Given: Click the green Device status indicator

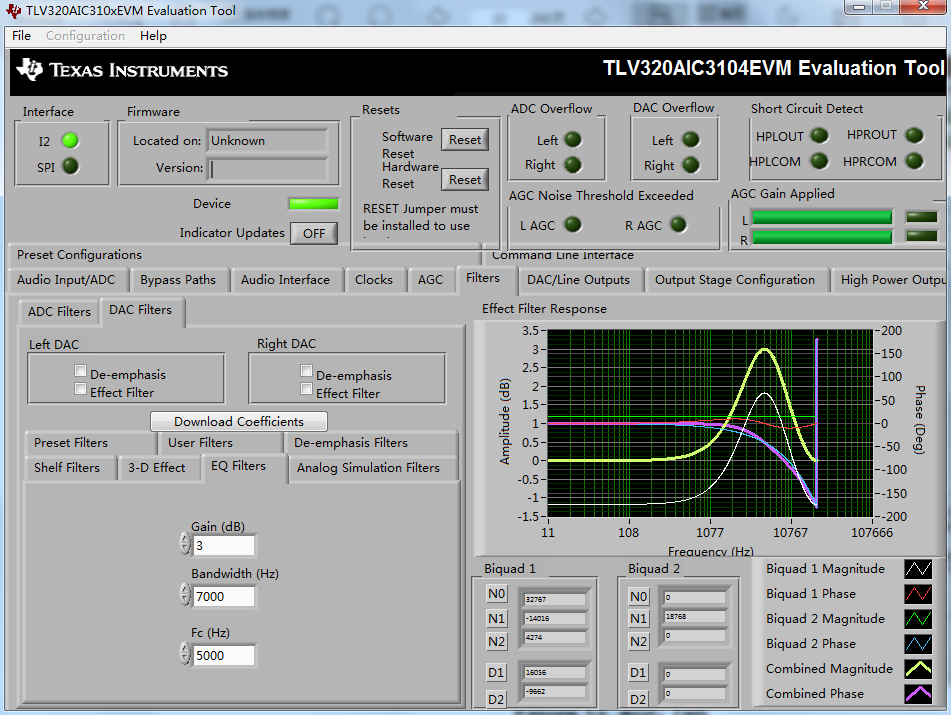Looking at the screenshot, I should 314,204.
